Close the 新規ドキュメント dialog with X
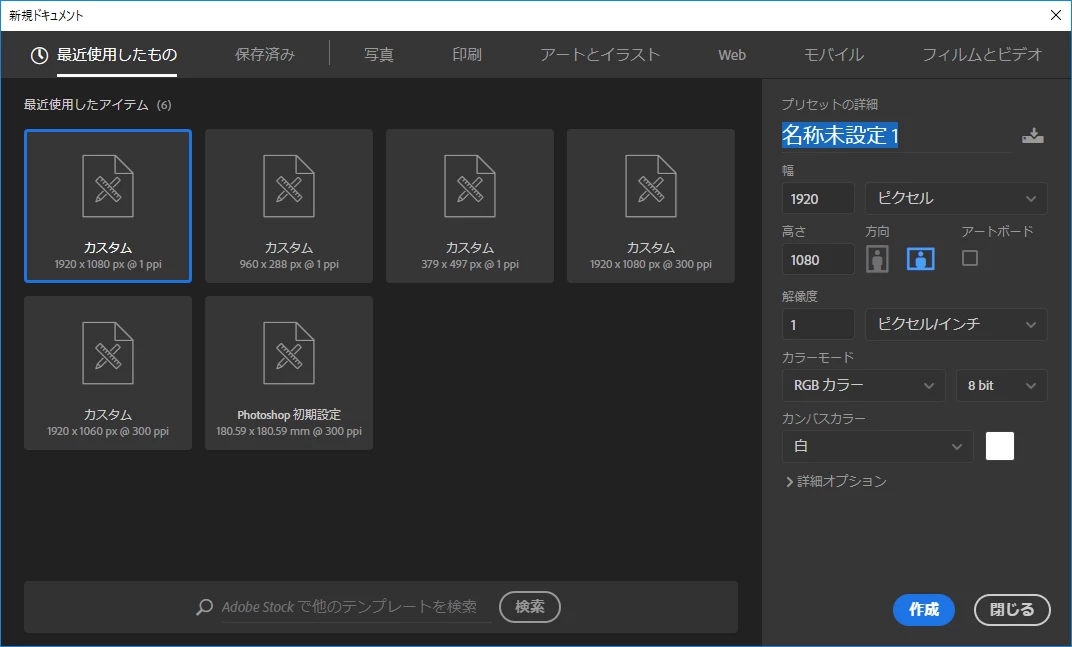 click(x=1056, y=15)
